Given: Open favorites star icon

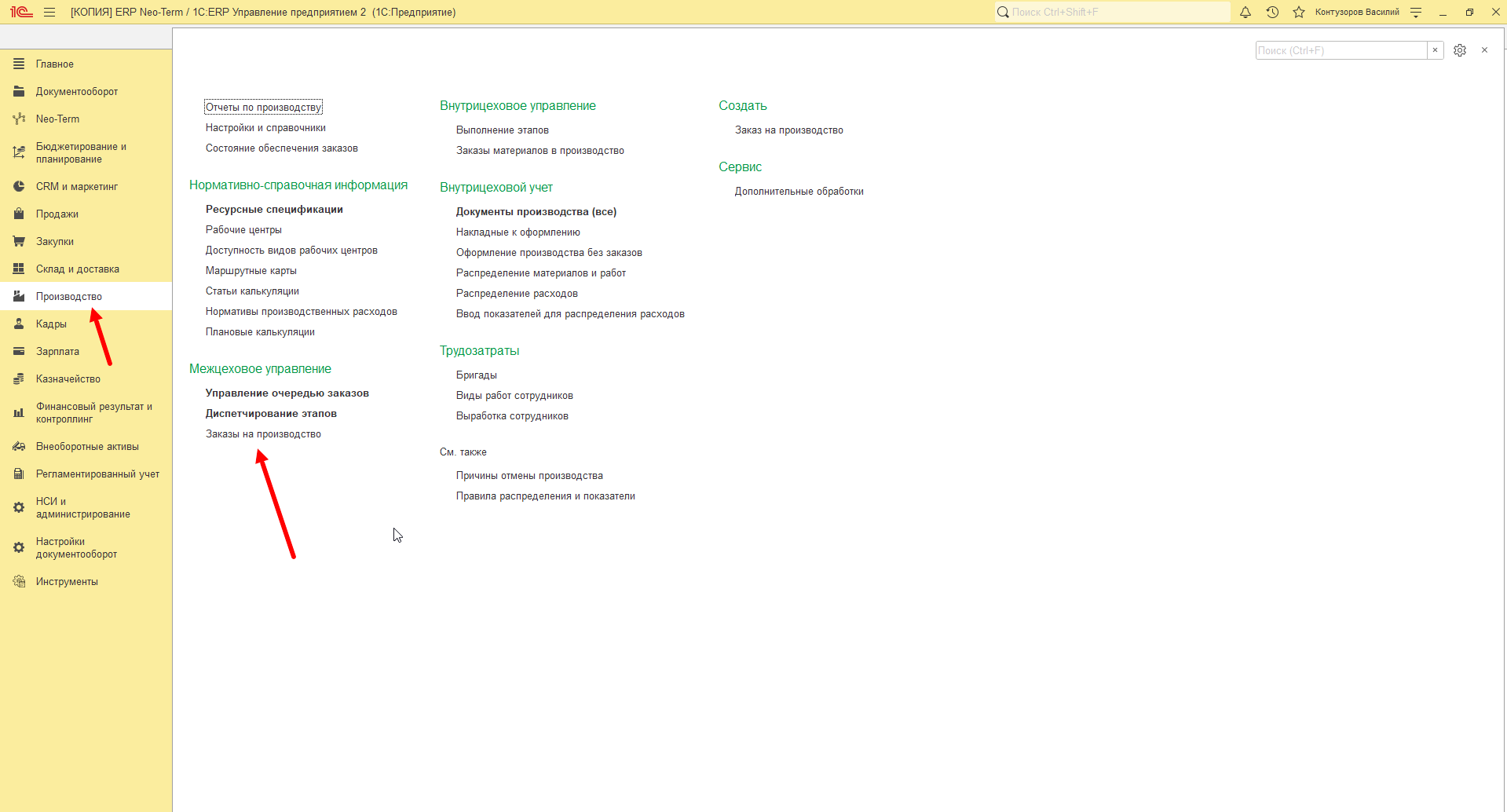Looking at the screenshot, I should click(1299, 12).
